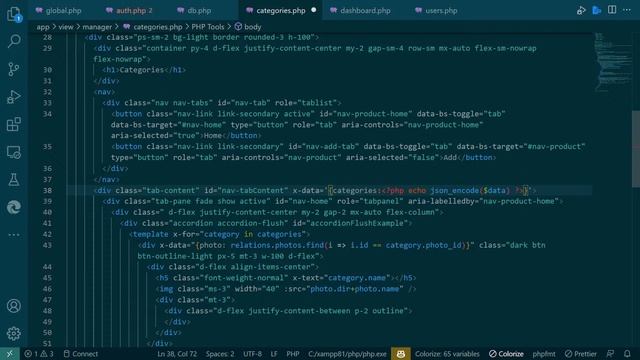Screen dimensions: 640x360
Task: Click the 'body' breadcrumb
Action: click(x=252, y=27)
